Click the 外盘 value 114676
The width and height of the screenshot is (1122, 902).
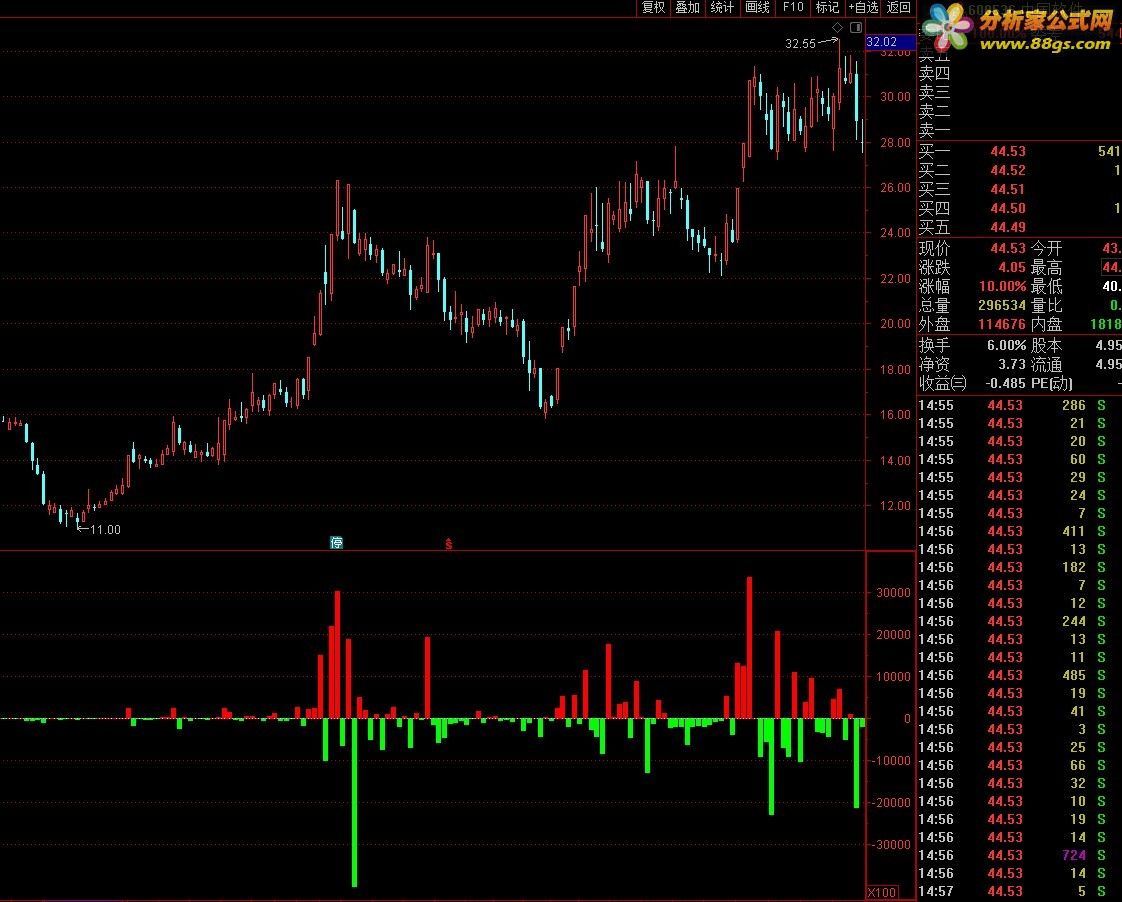(1002, 325)
